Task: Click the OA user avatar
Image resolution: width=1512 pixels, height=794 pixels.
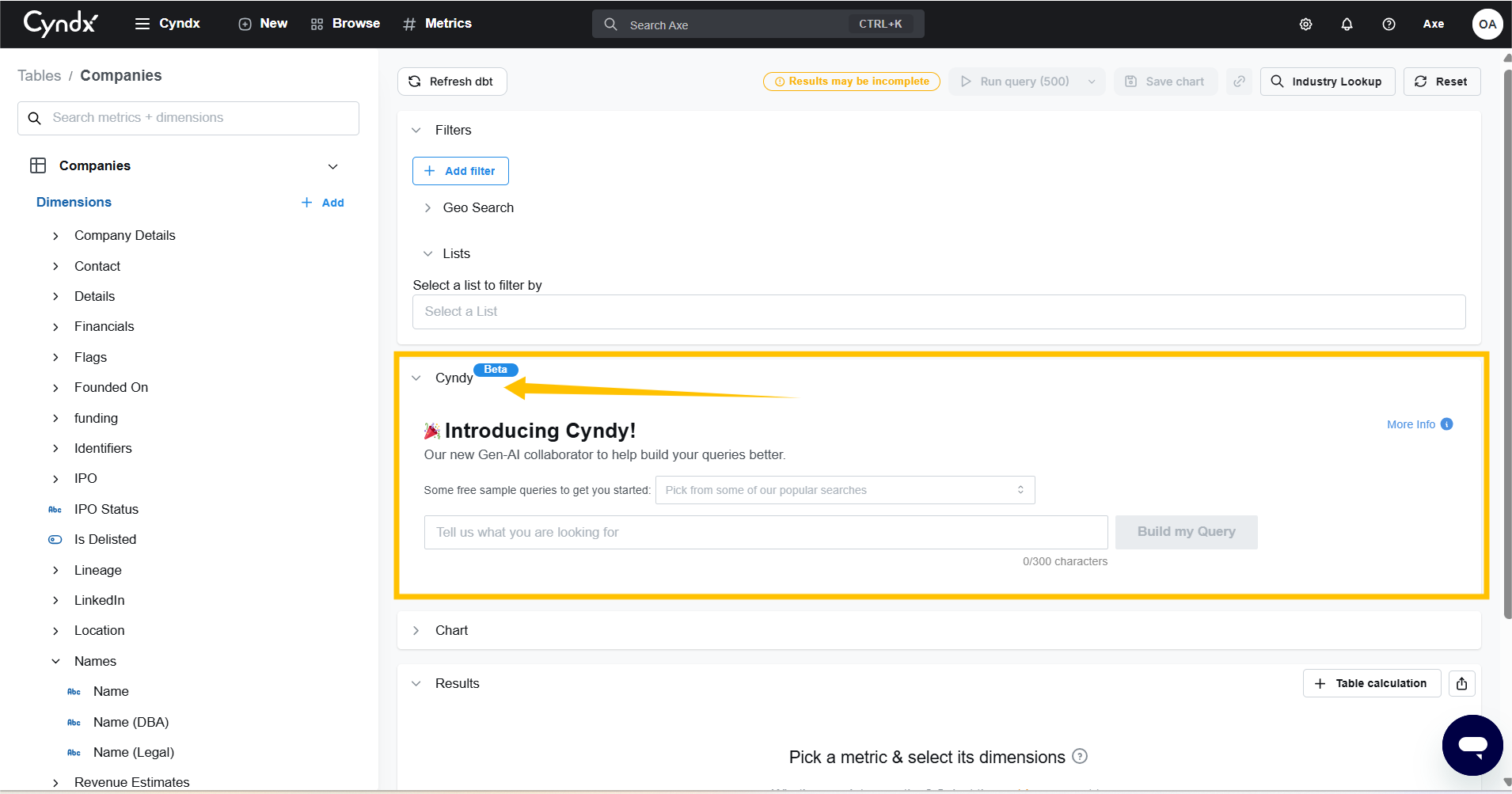Action: point(1487,25)
